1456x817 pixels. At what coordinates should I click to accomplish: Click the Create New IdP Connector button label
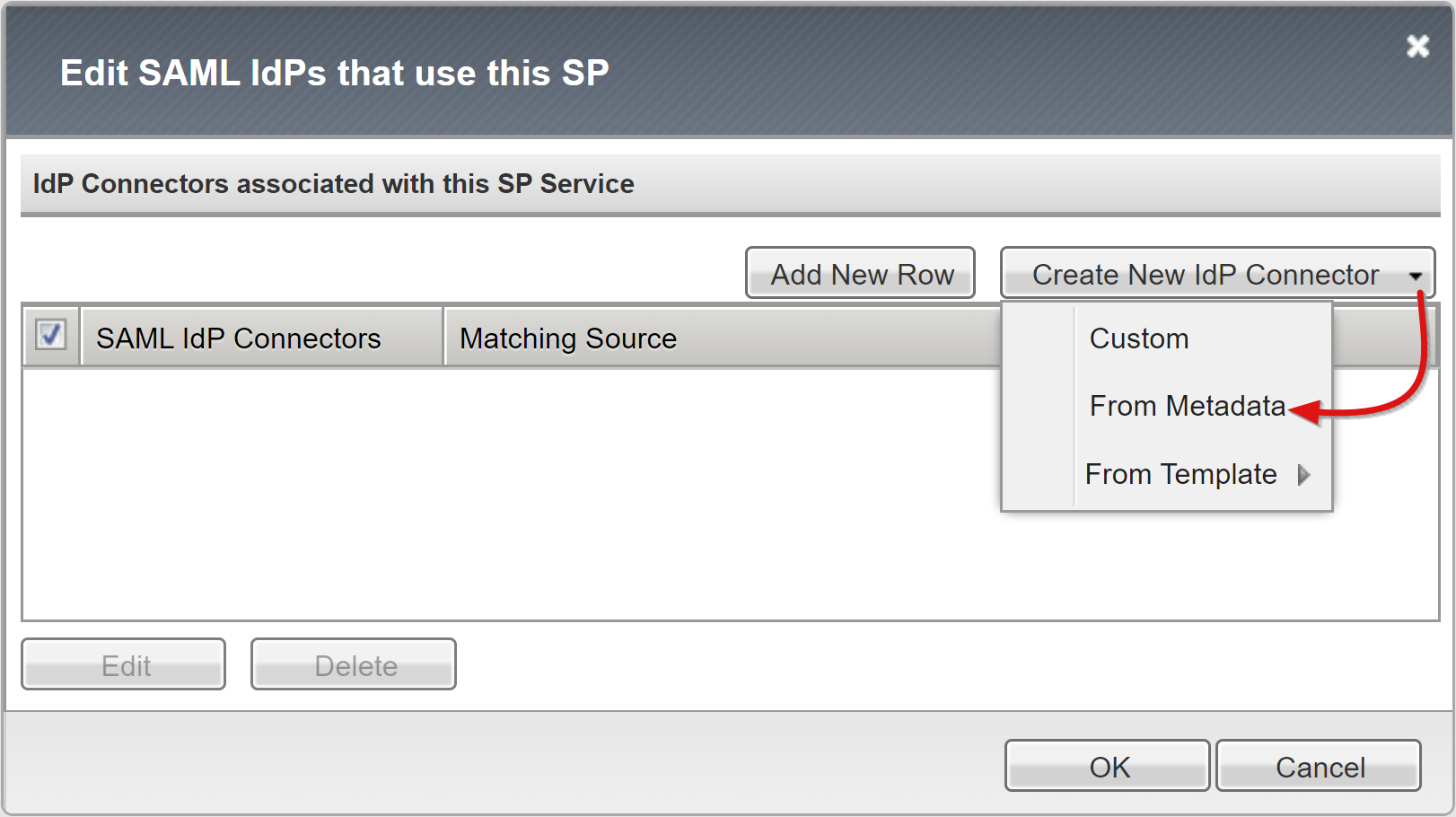[x=1206, y=274]
